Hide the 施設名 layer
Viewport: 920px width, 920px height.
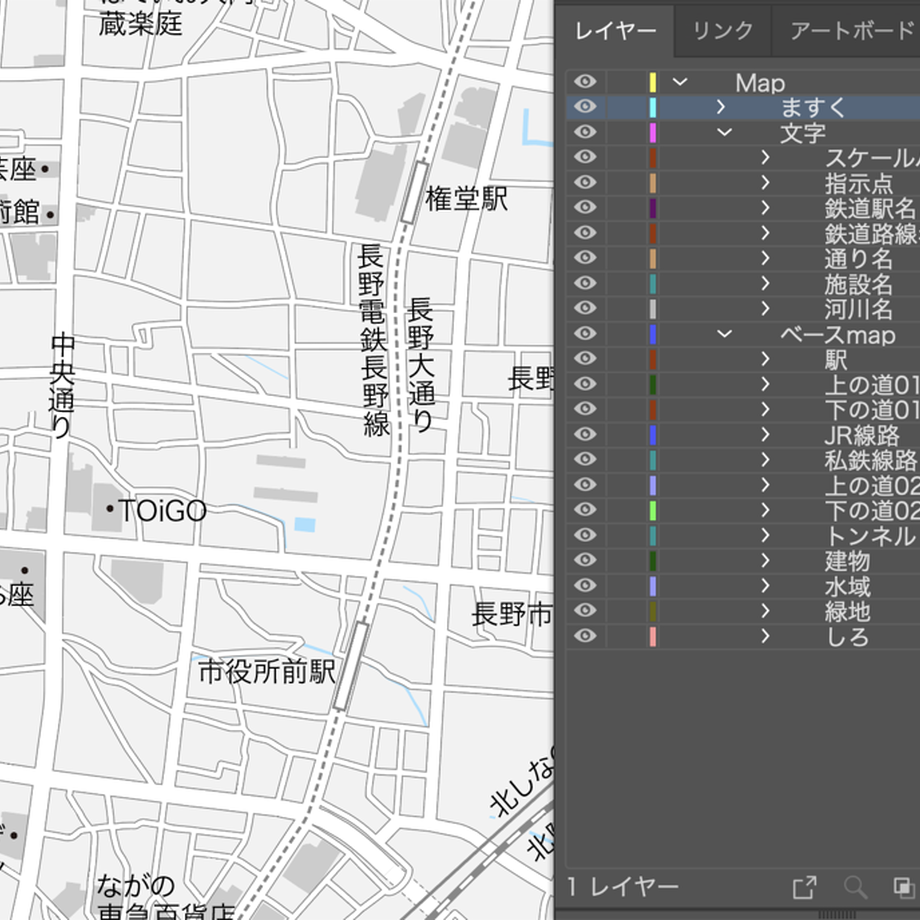(585, 283)
